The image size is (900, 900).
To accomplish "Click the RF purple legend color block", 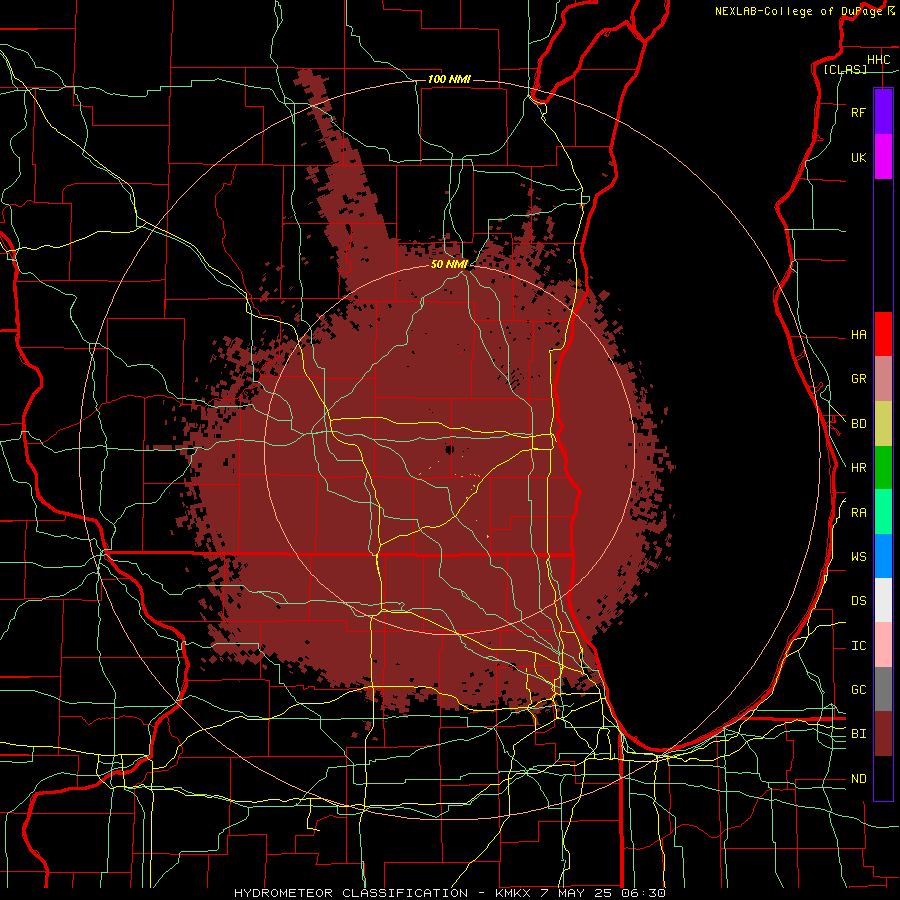I will pyautogui.click(x=883, y=112).
